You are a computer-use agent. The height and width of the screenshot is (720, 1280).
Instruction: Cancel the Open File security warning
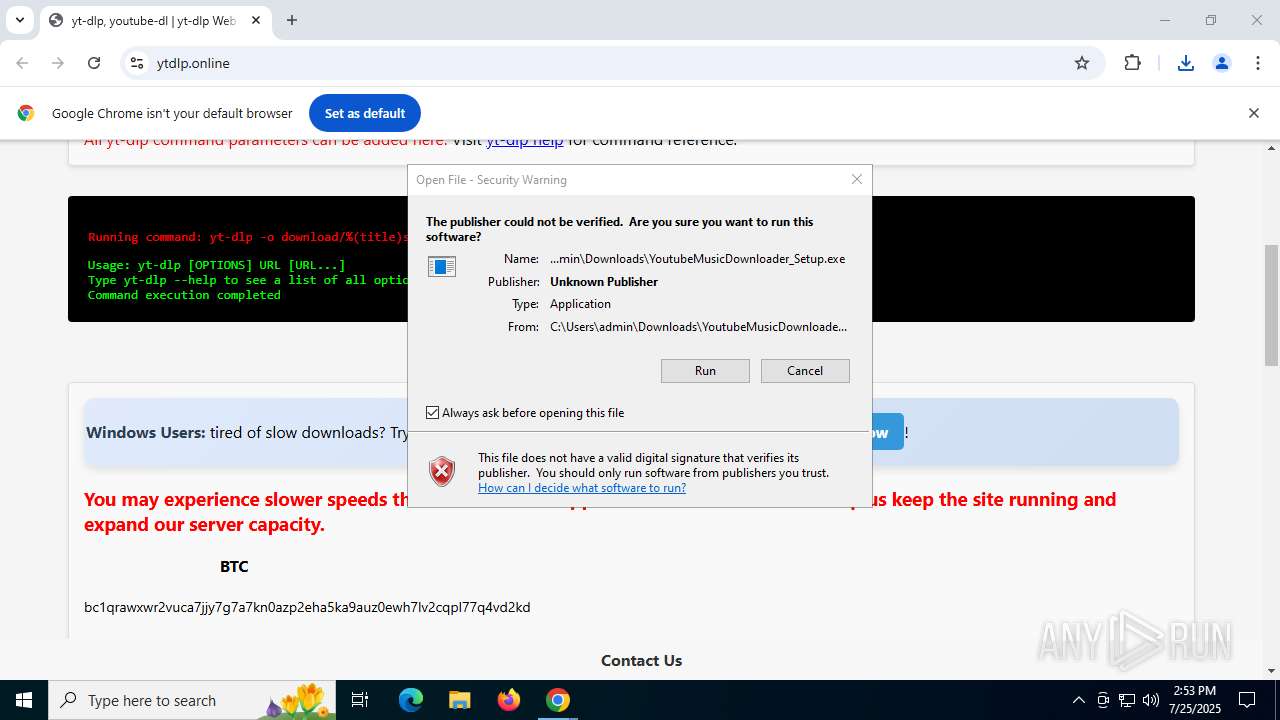tap(805, 371)
